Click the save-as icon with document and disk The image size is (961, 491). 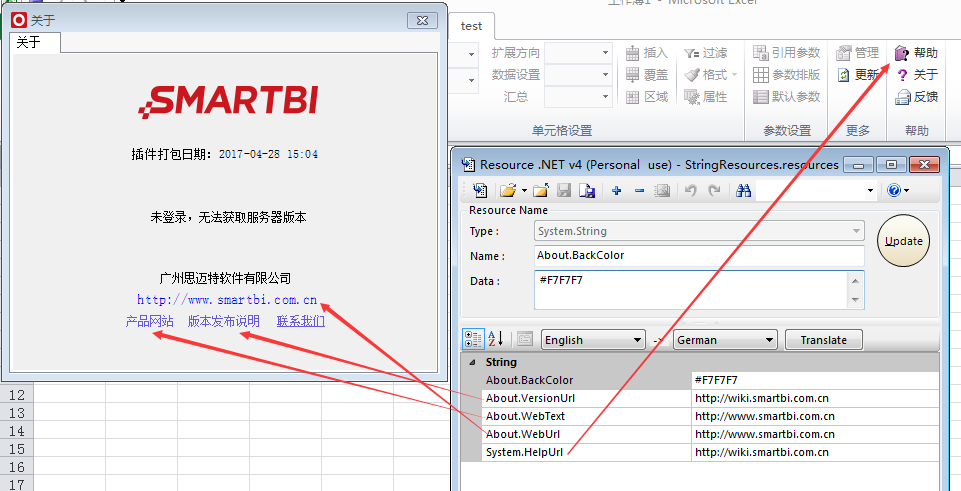coord(587,191)
